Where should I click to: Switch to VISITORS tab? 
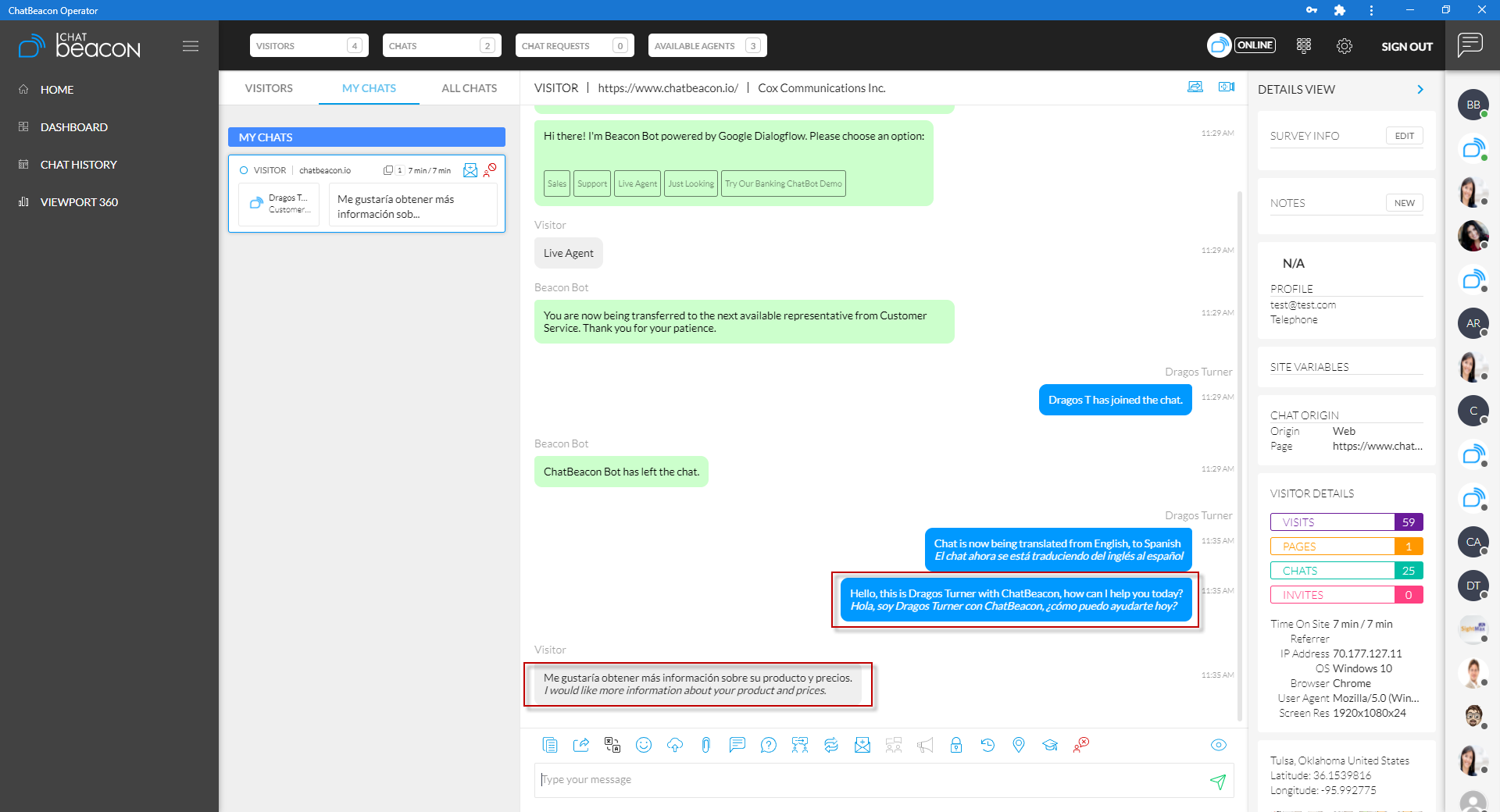click(x=269, y=88)
